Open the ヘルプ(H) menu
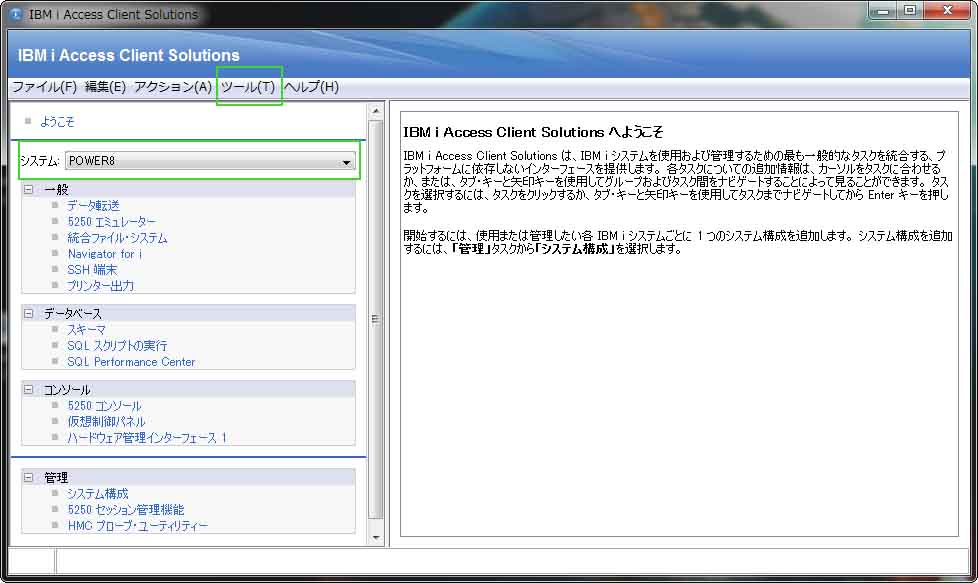Viewport: 978px width, 583px height. click(x=311, y=87)
